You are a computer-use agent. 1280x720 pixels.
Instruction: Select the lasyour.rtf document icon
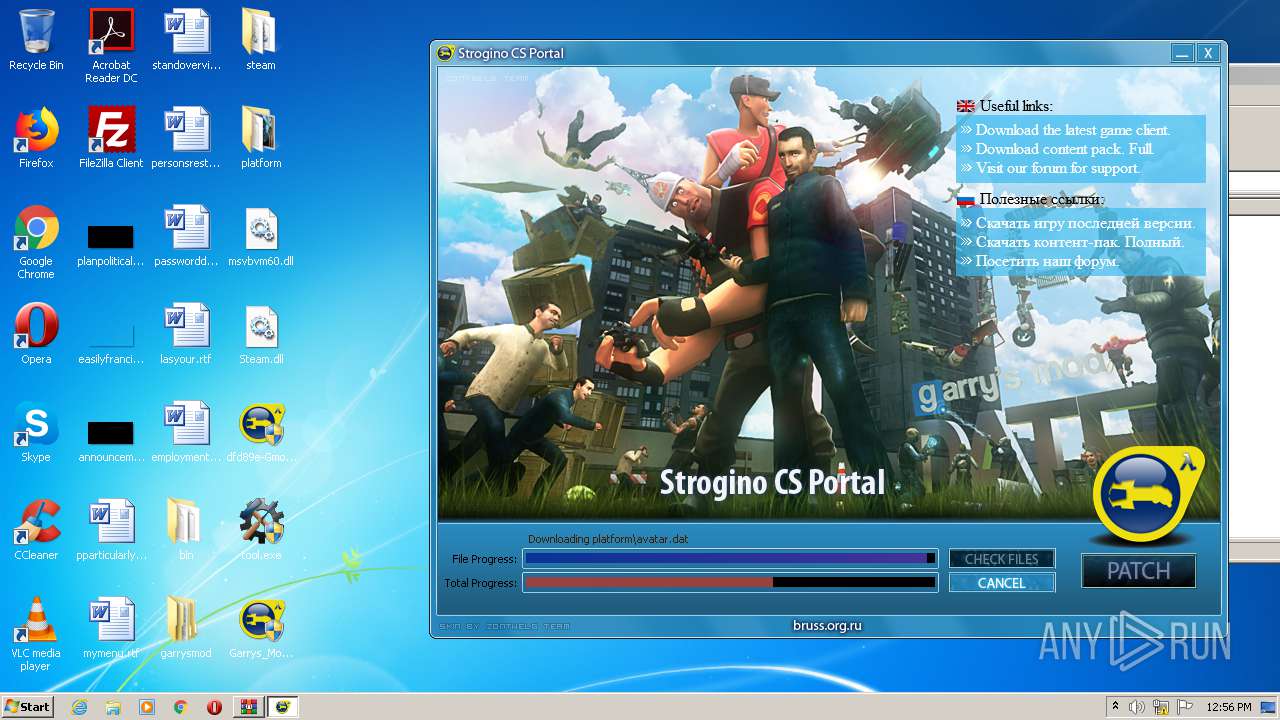coord(186,334)
